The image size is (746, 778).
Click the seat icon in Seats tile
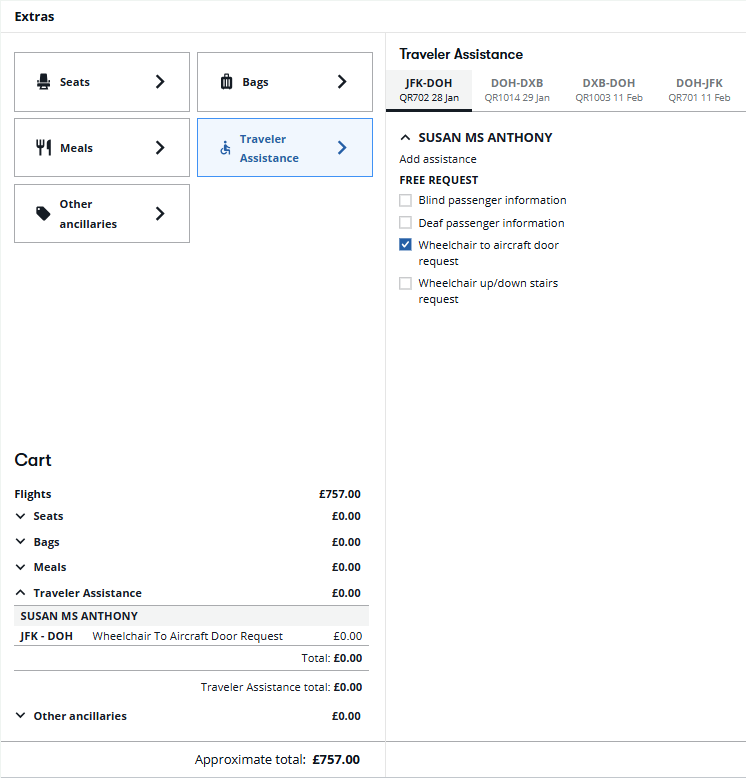(x=43, y=82)
